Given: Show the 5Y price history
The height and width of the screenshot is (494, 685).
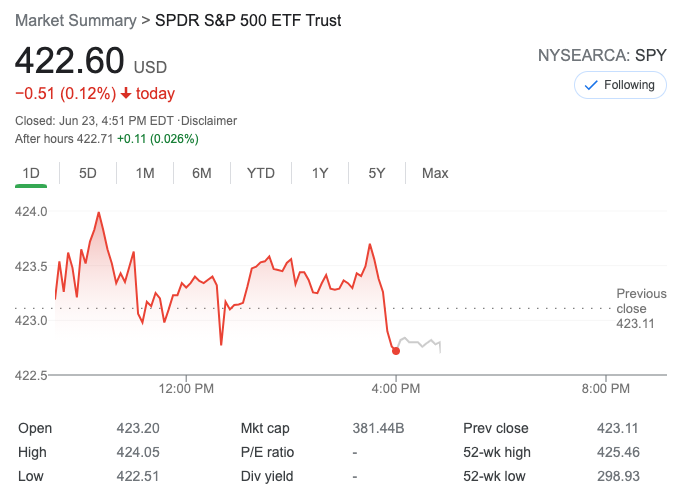Looking at the screenshot, I should pyautogui.click(x=377, y=173).
